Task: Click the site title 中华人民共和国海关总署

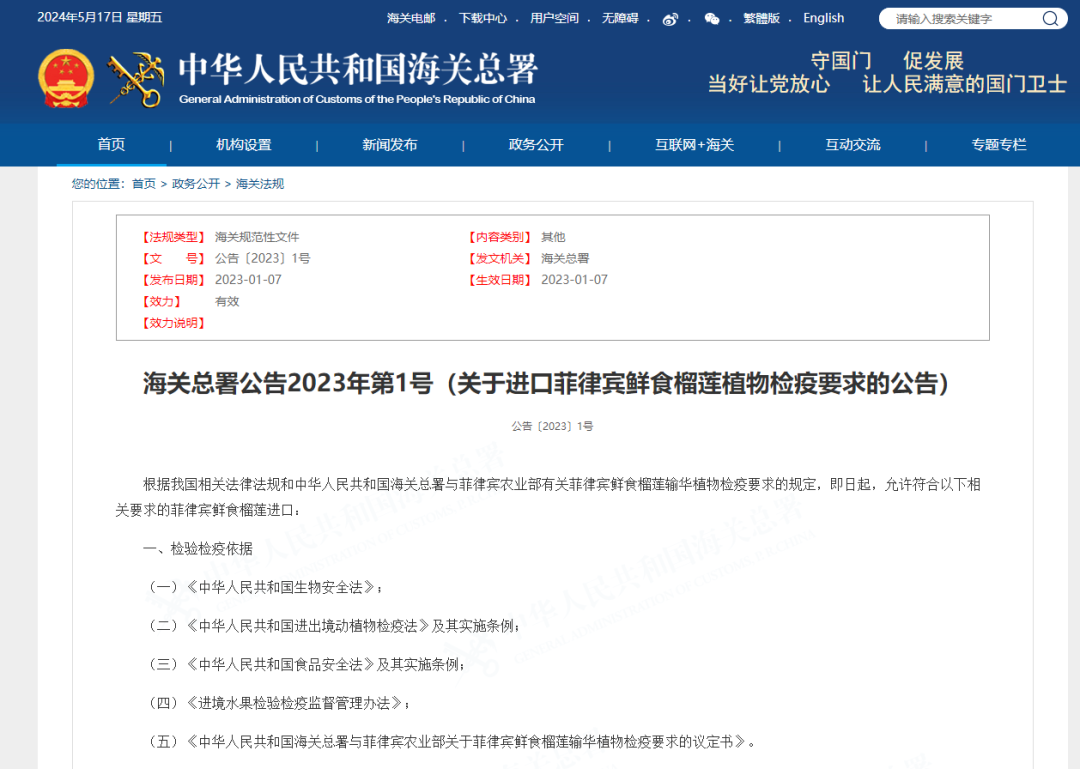Action: (358, 70)
